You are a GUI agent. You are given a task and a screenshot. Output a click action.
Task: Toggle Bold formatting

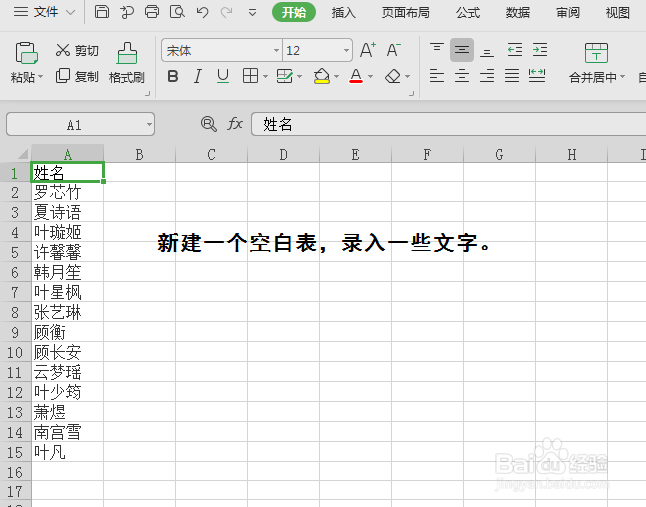tap(173, 76)
